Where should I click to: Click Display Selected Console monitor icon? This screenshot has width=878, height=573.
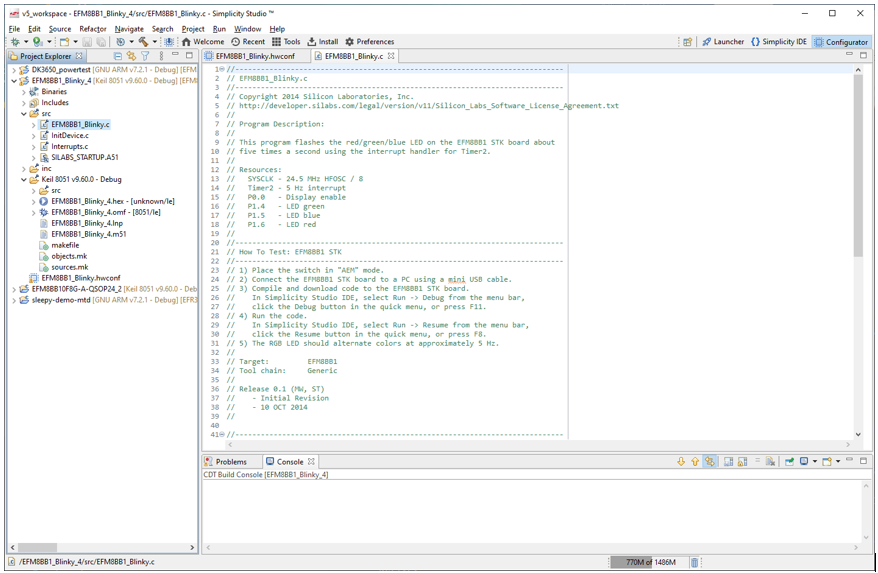coord(804,462)
